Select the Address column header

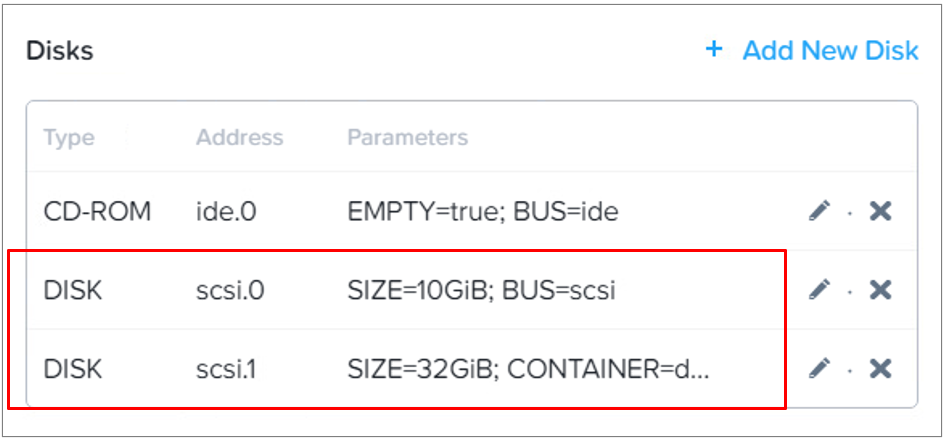tap(240, 137)
